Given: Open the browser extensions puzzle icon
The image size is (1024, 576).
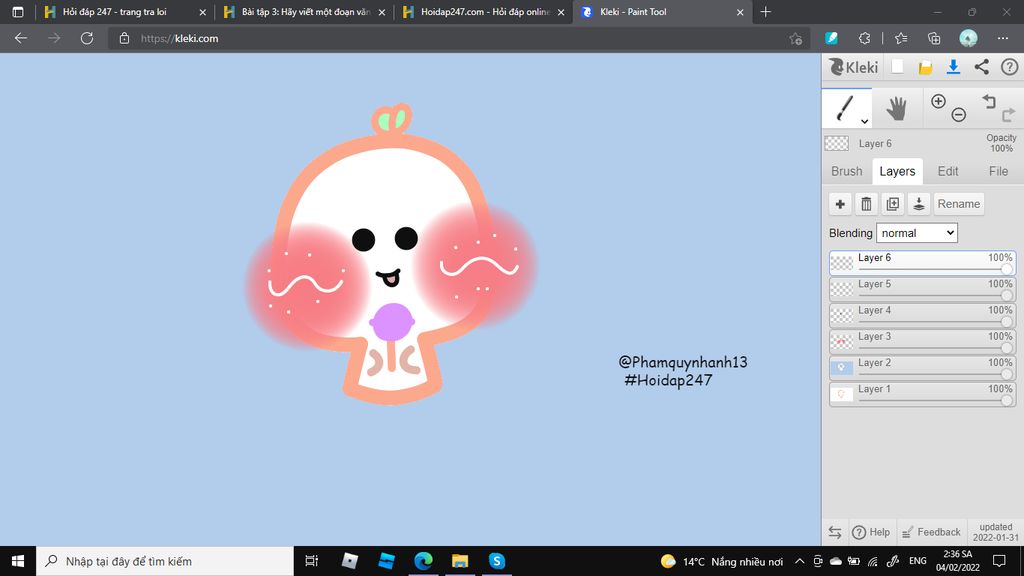Looking at the screenshot, I should point(864,39).
